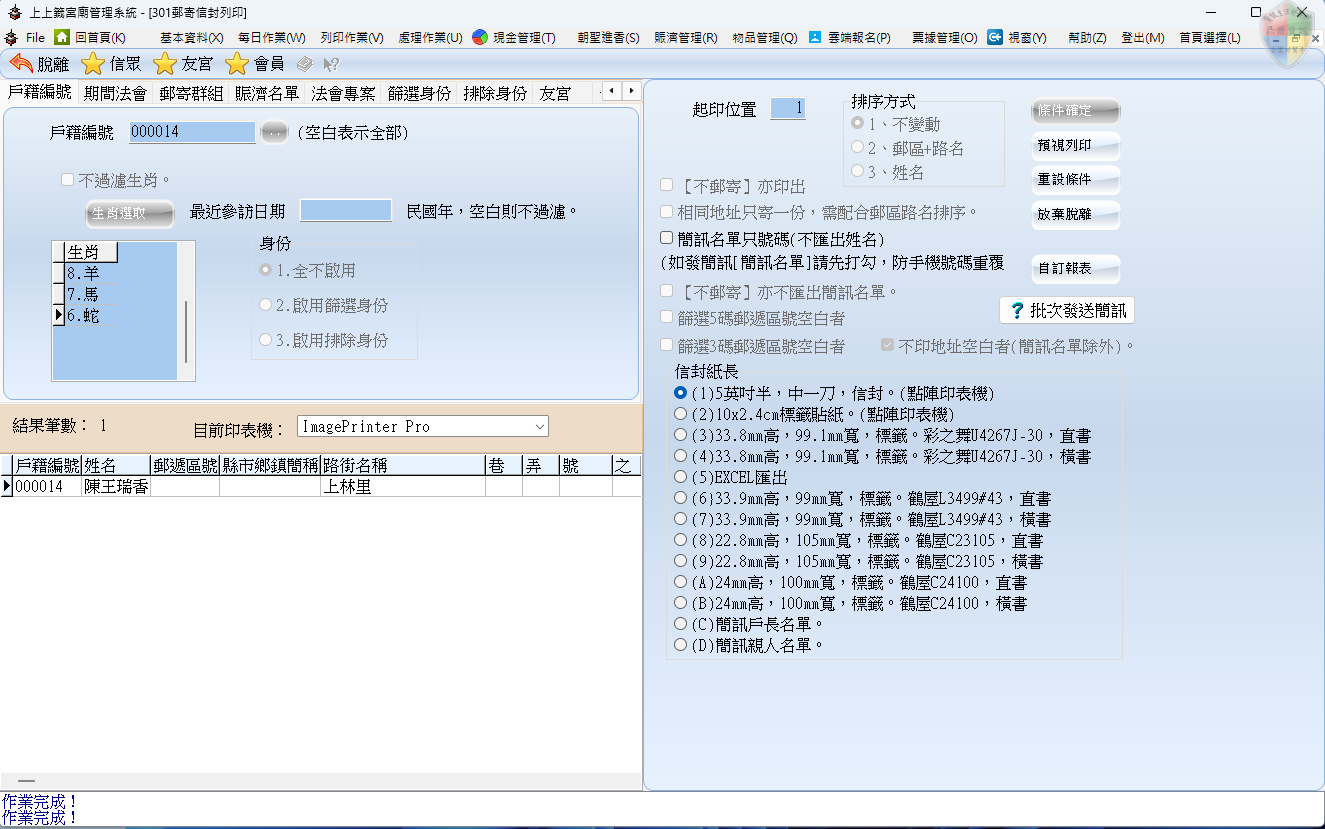Click the 會員 star icon

coord(237,64)
